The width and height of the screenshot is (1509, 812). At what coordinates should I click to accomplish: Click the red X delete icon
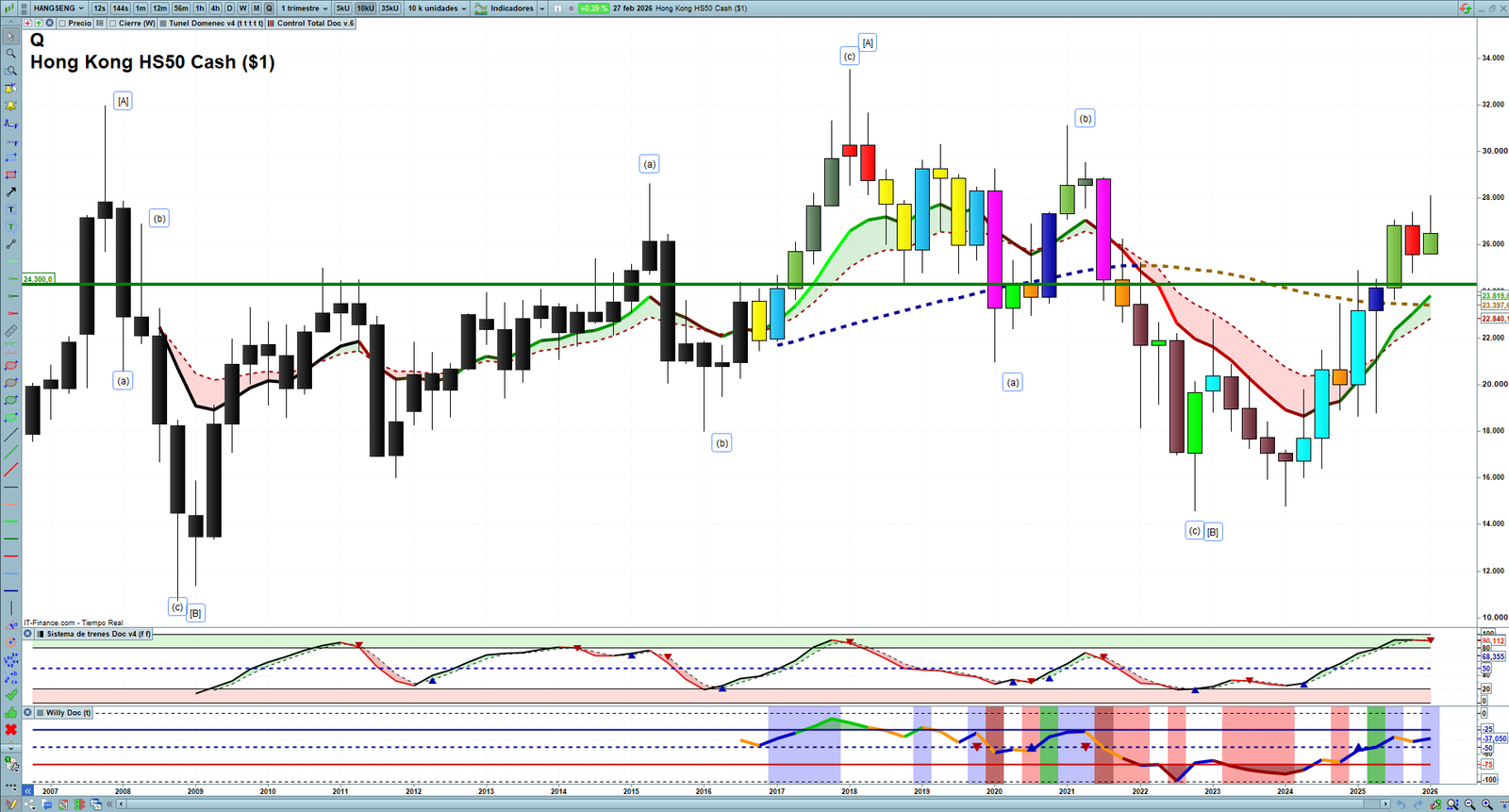(10, 729)
